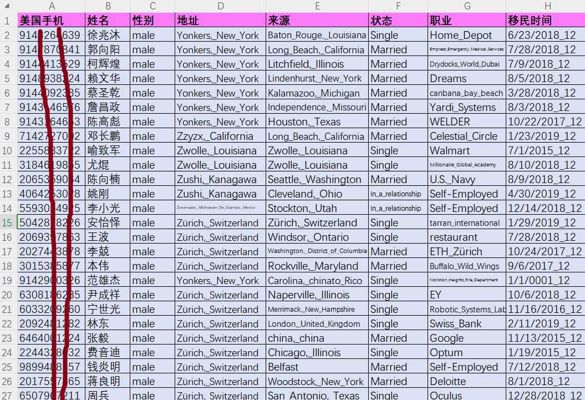This screenshot has width=585, height=400.
Task: Click the 美国手机 header cell
Action: pos(51,20)
